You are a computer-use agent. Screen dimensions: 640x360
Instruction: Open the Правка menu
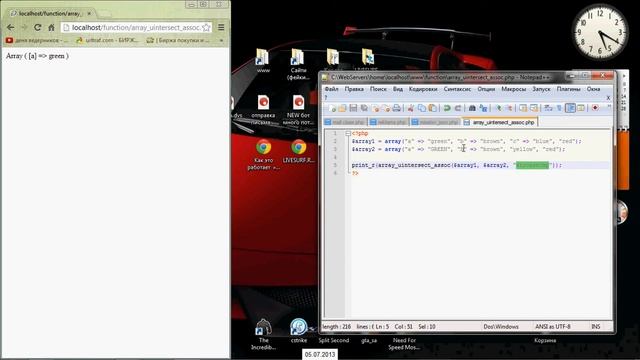coord(354,89)
